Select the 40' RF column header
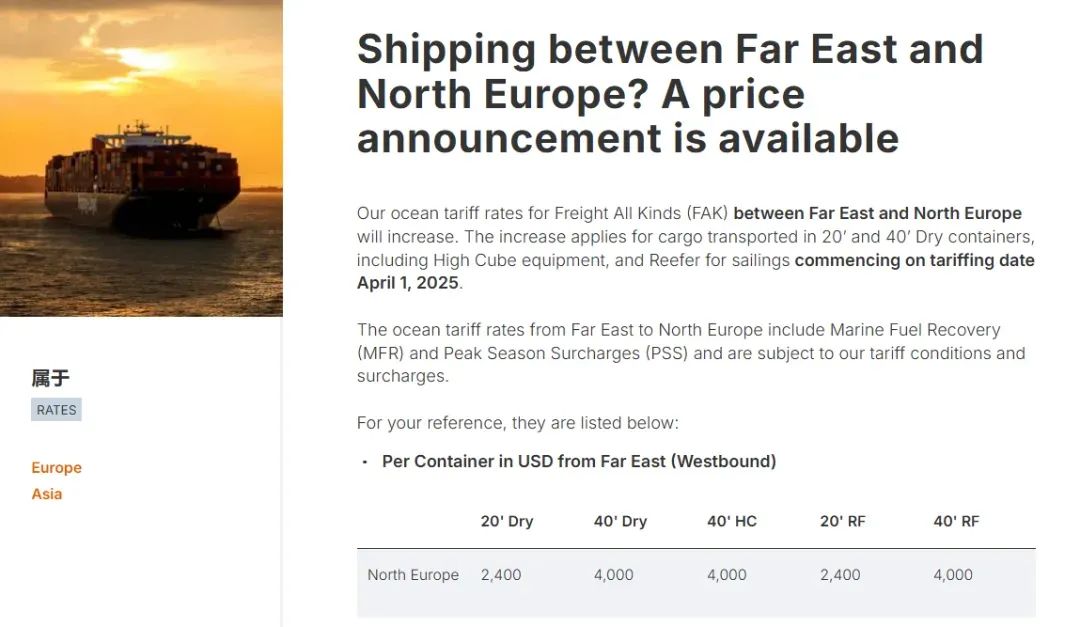This screenshot has width=1080, height=627. [956, 522]
